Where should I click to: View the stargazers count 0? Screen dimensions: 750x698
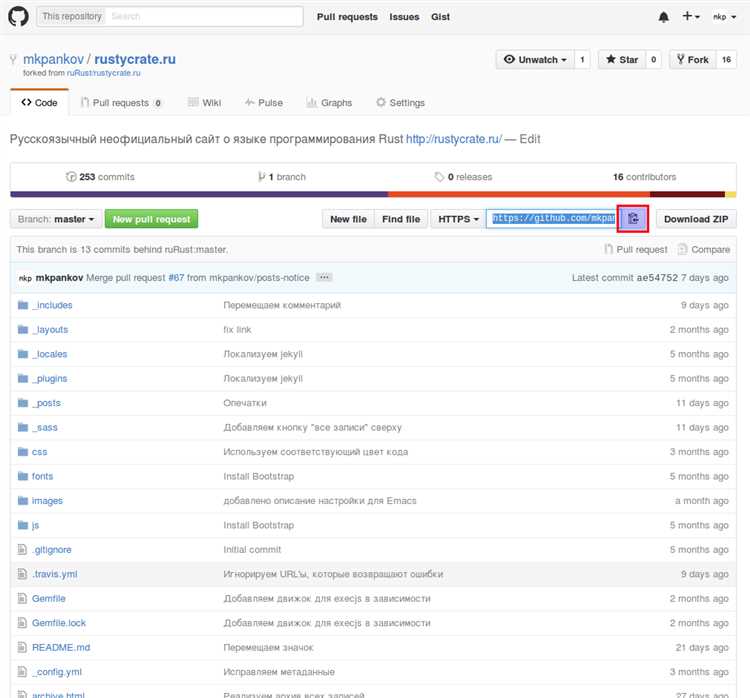point(653,59)
